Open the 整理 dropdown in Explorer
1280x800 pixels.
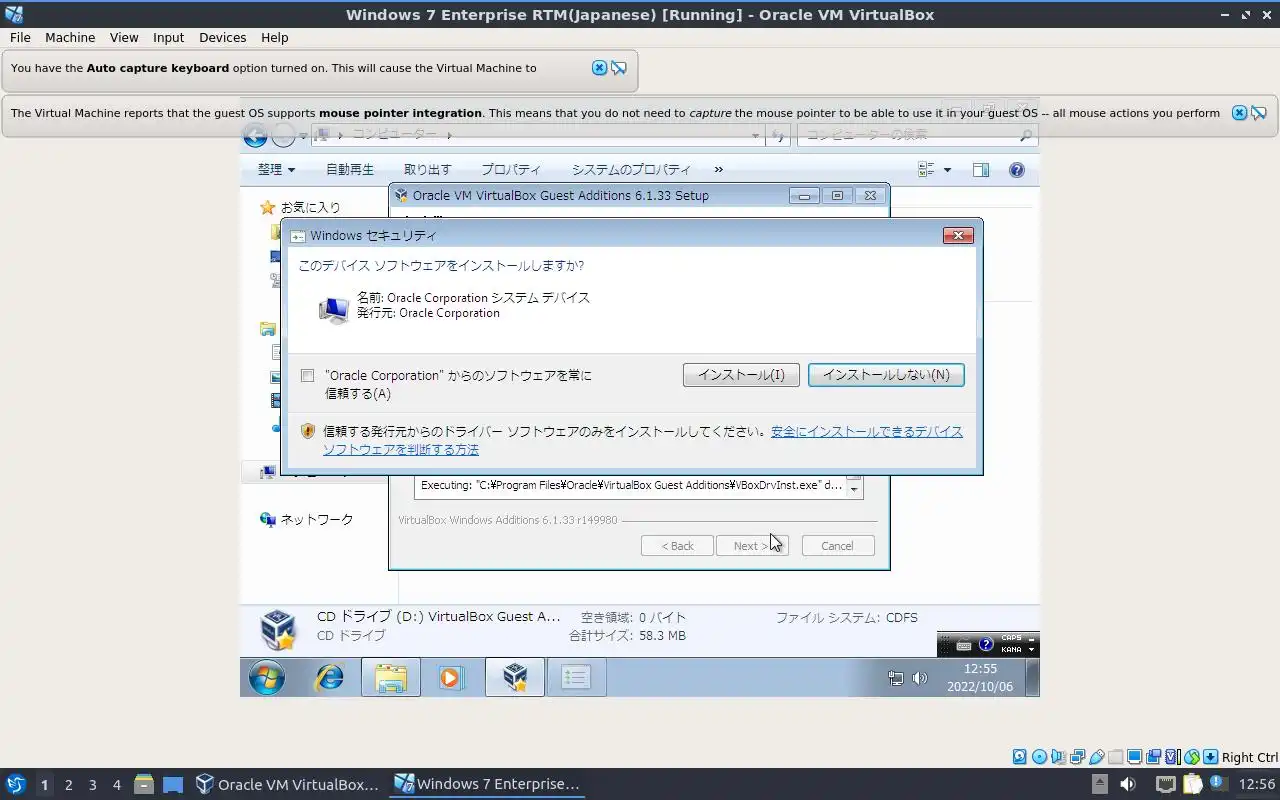(x=276, y=170)
